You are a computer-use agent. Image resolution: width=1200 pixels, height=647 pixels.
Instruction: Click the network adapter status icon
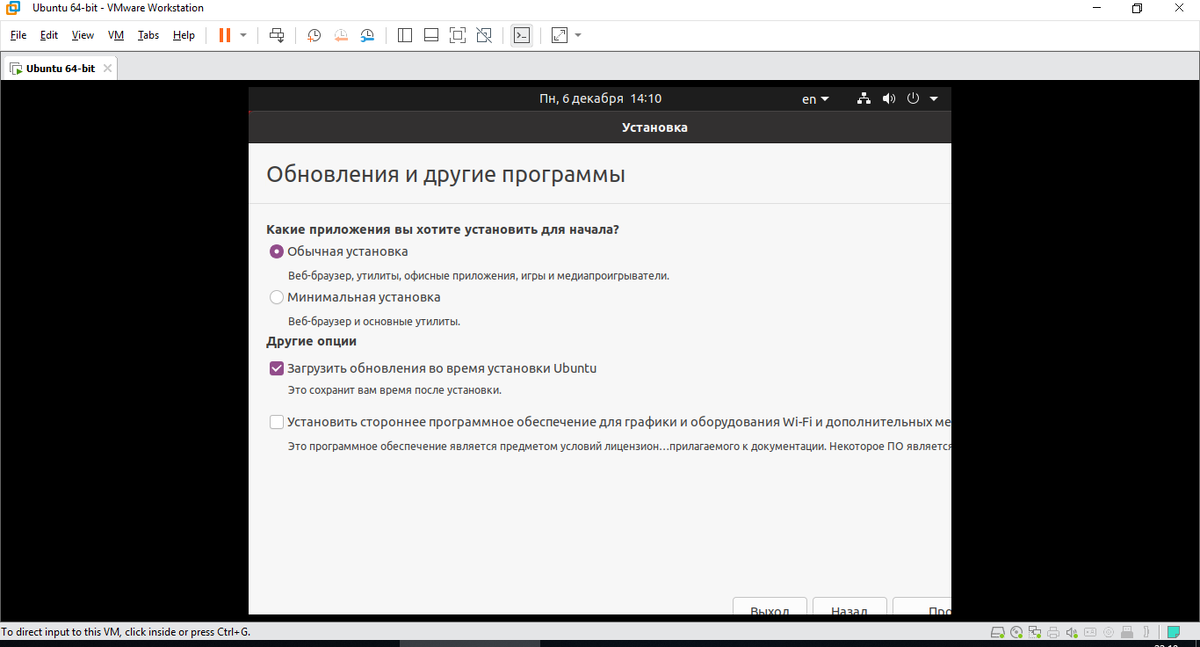[x=1034, y=632]
